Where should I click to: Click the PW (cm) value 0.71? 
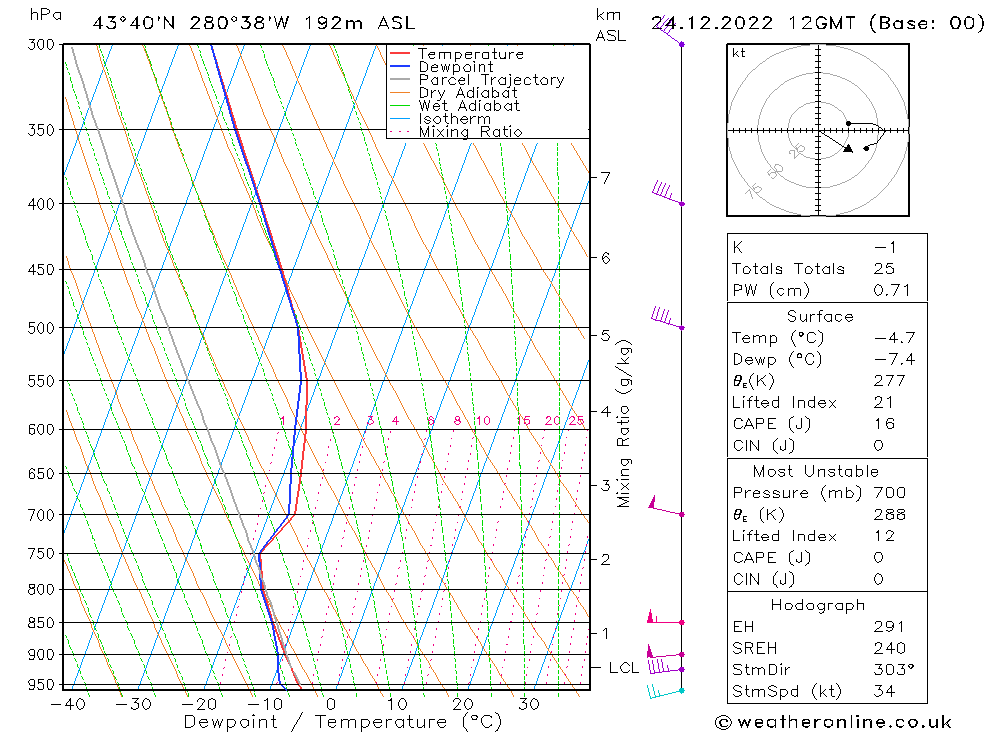tap(892, 290)
